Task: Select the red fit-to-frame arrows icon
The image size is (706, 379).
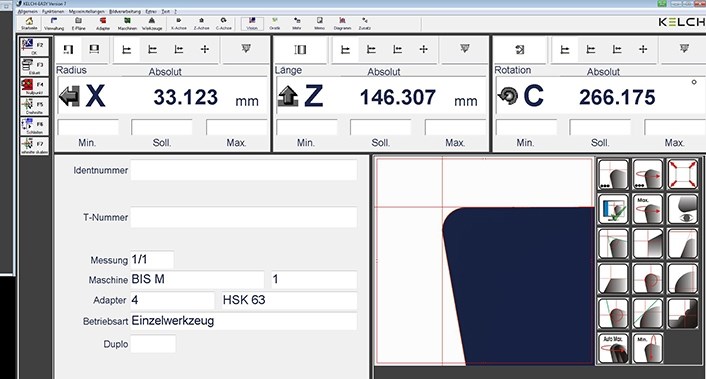Action: (x=683, y=174)
